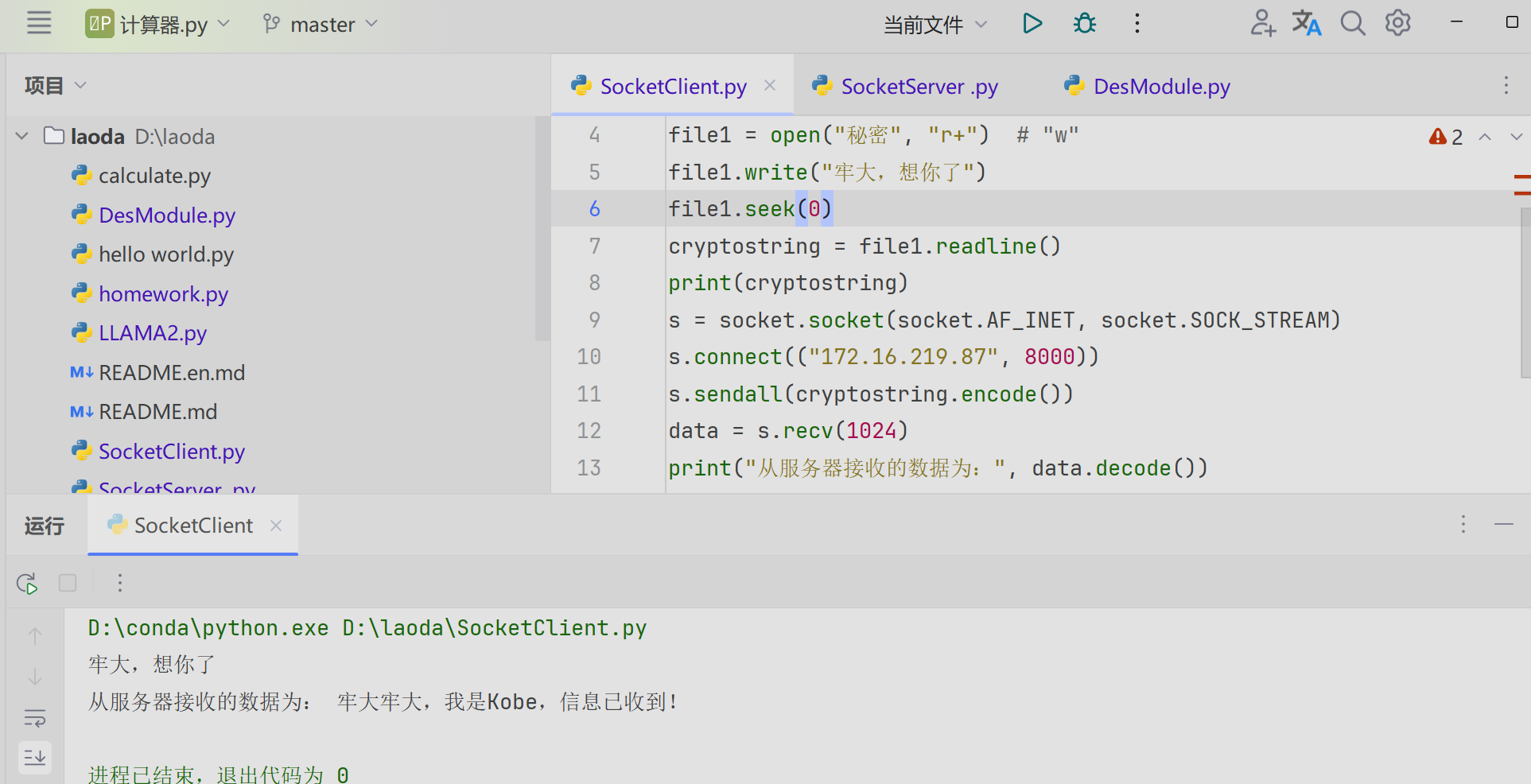Click the add collaborator person icon
1531x784 pixels.
point(1262,24)
